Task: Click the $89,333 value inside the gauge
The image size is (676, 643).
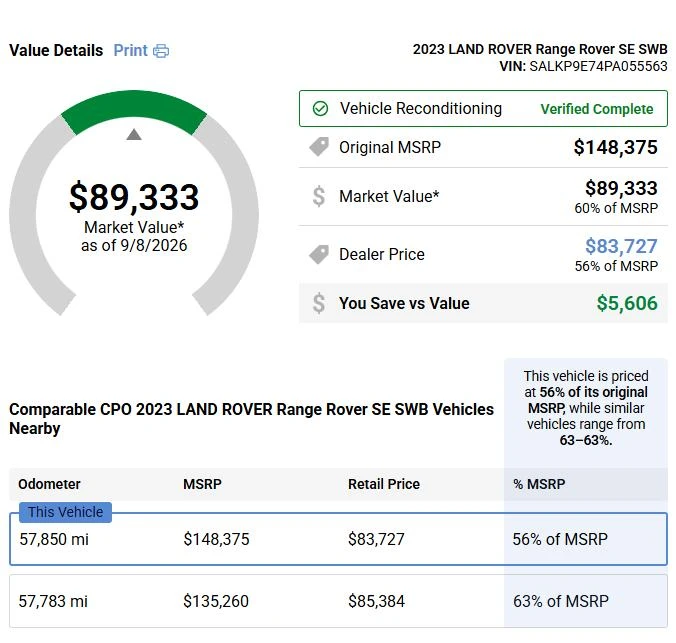Action: [134, 197]
